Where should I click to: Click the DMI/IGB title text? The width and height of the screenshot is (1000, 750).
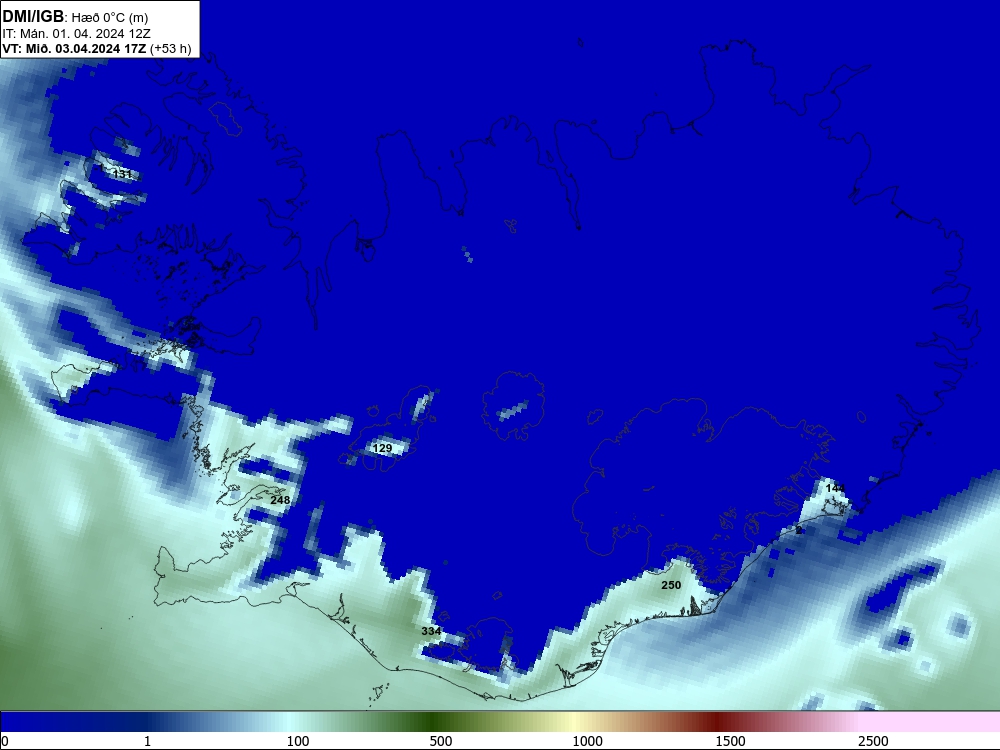click(x=33, y=17)
